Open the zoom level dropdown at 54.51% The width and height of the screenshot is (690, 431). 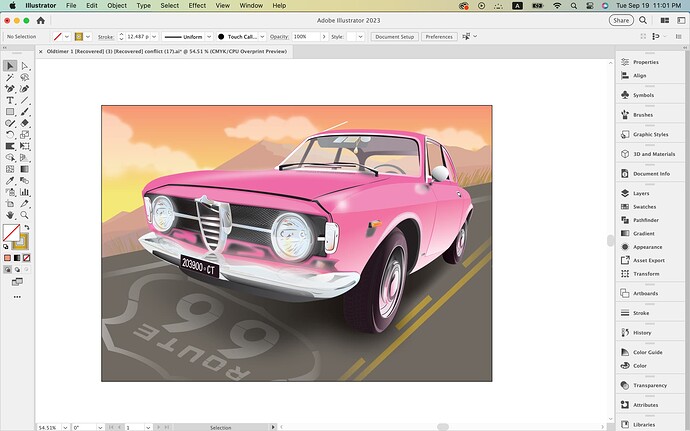tap(63, 427)
